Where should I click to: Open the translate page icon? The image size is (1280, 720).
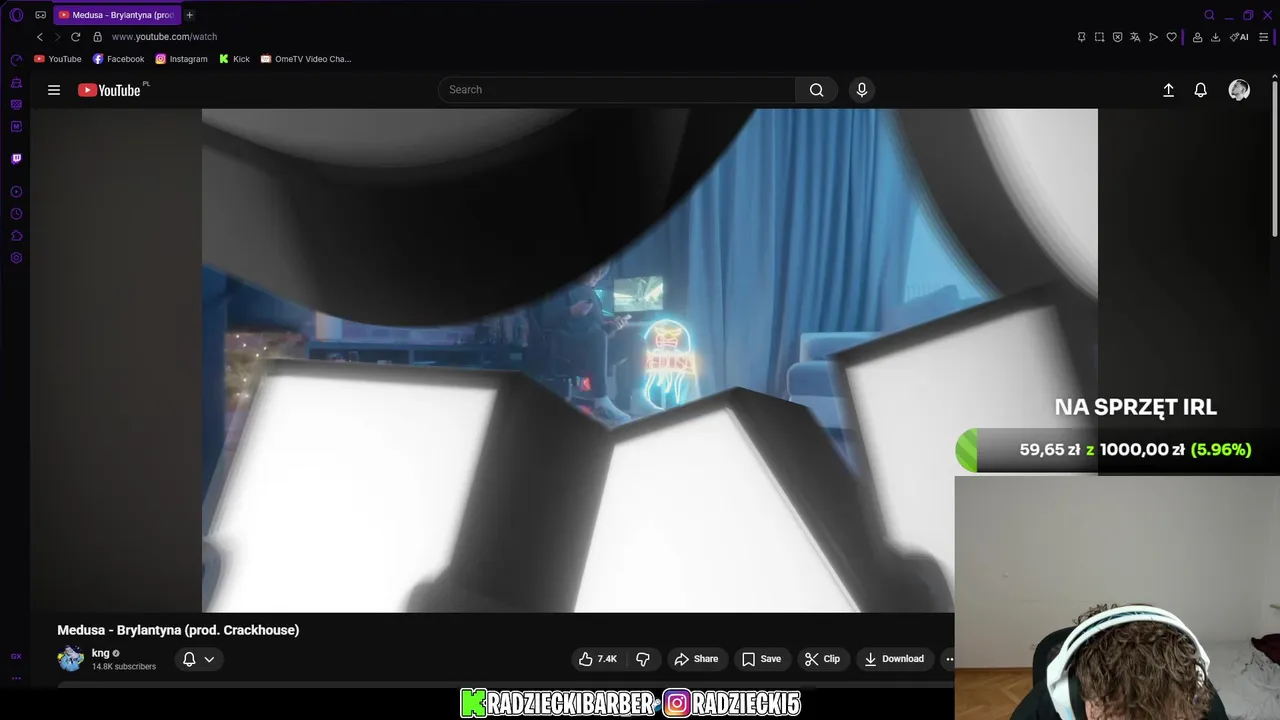(1135, 37)
